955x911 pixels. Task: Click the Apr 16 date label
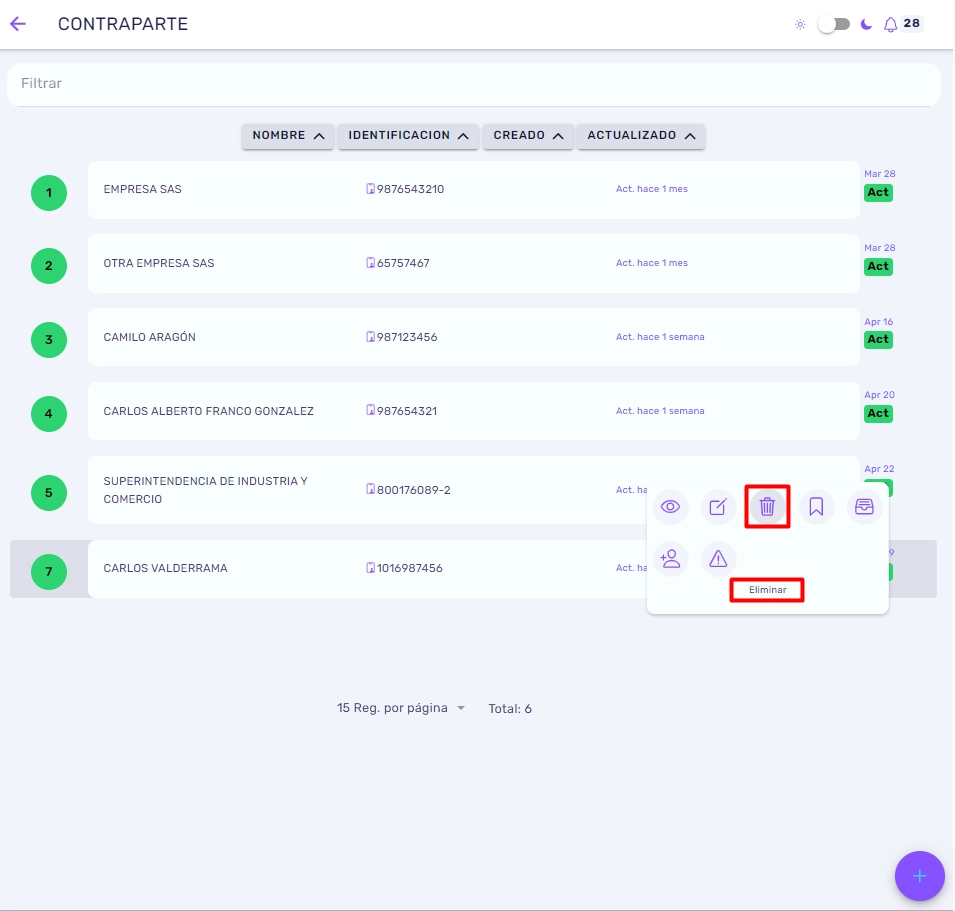pos(878,322)
